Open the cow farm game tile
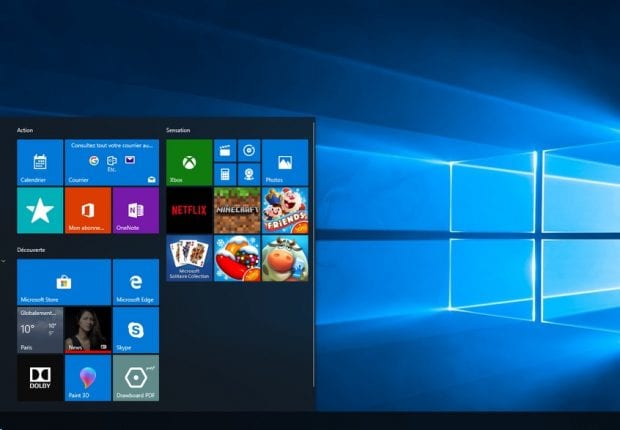Image resolution: width=620 pixels, height=430 pixels. pyautogui.click(x=285, y=258)
